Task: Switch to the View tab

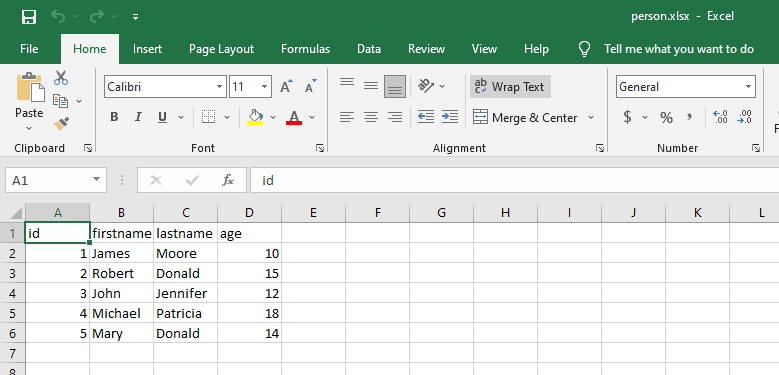Action: pos(484,49)
